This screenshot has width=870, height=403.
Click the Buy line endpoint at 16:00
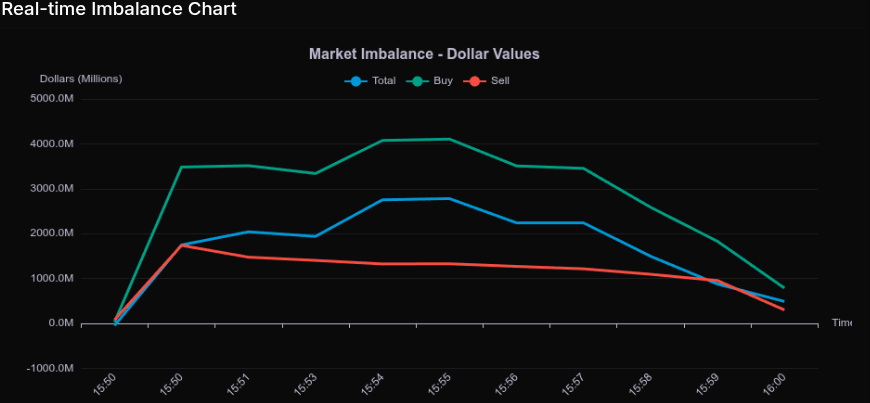click(x=783, y=287)
